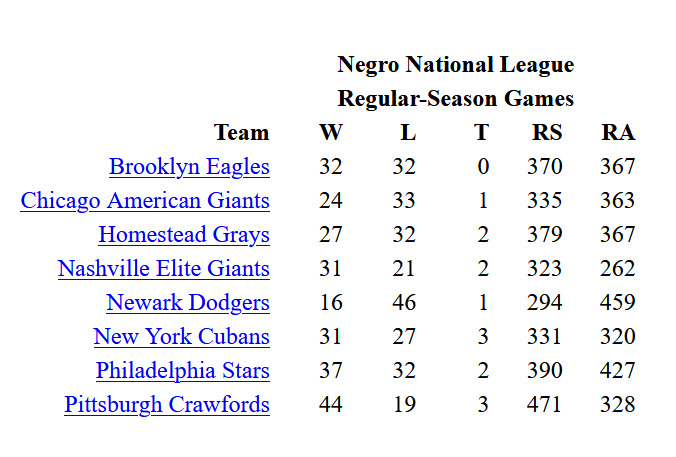Click Newark Dodgers' runs allowed value 459

click(618, 302)
